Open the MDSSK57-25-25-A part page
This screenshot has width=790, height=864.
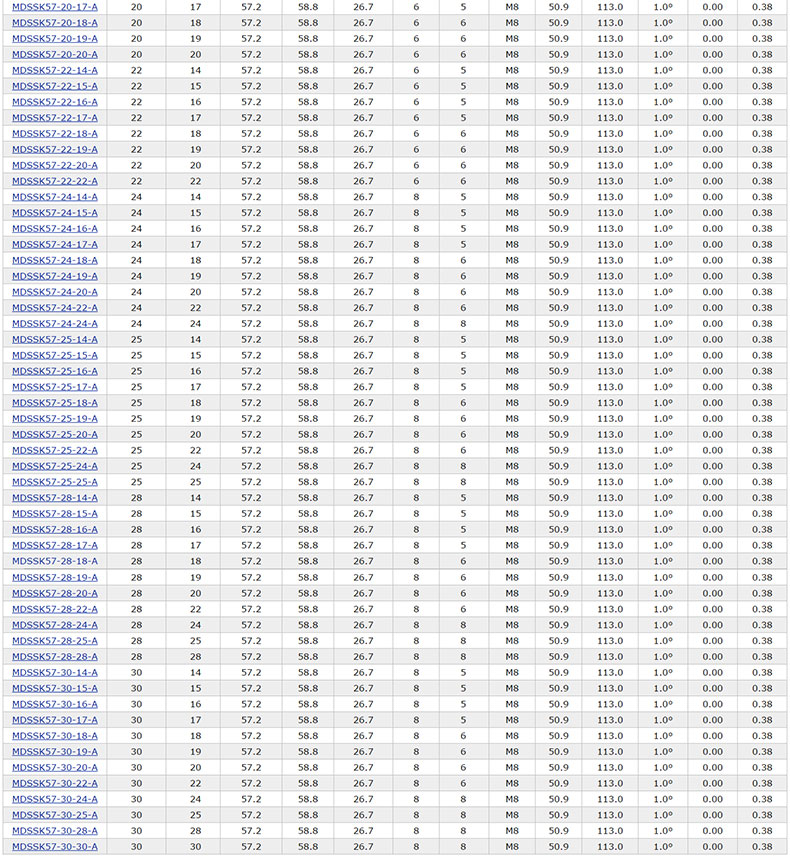55,482
